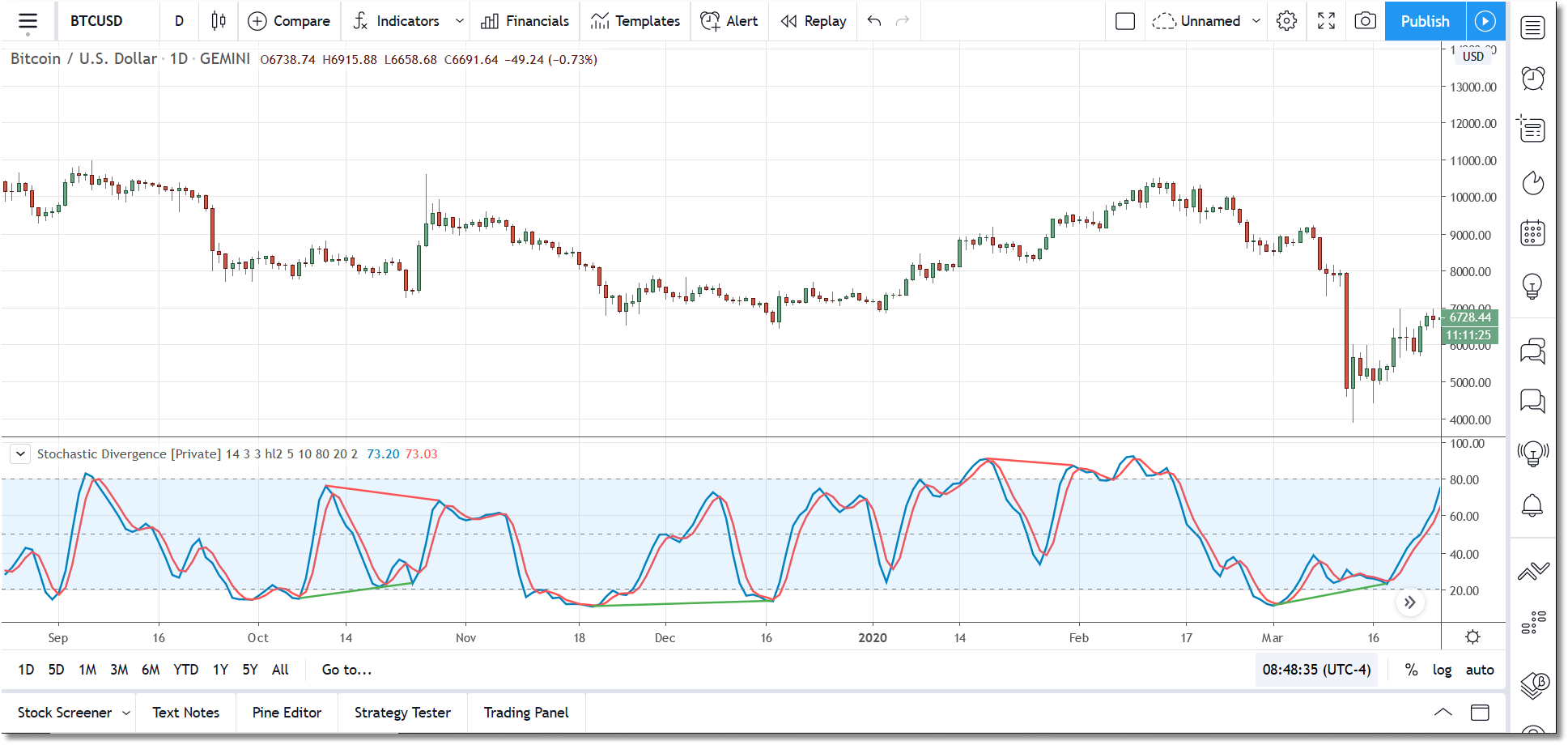Open the Pine Editor tab
The height and width of the screenshot is (745, 1568).
click(287, 713)
